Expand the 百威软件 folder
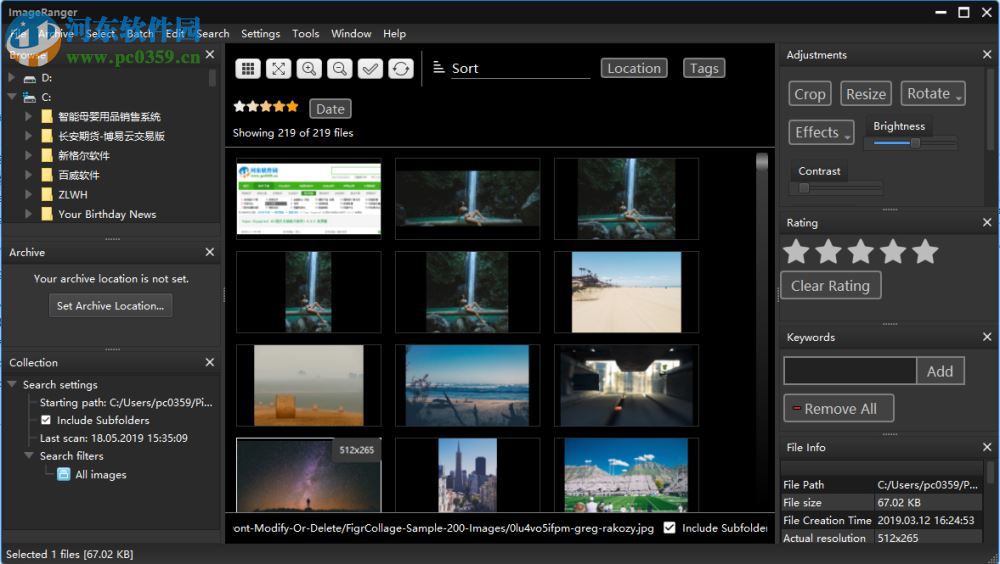 pyautogui.click(x=28, y=174)
